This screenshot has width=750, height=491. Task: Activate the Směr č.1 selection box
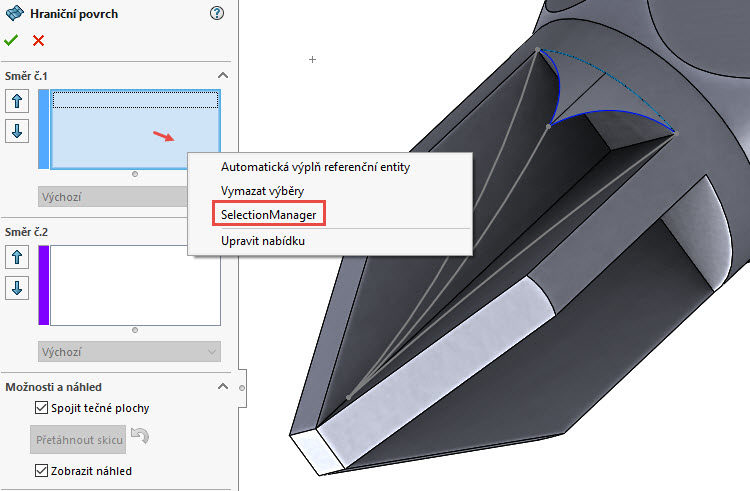click(x=135, y=129)
